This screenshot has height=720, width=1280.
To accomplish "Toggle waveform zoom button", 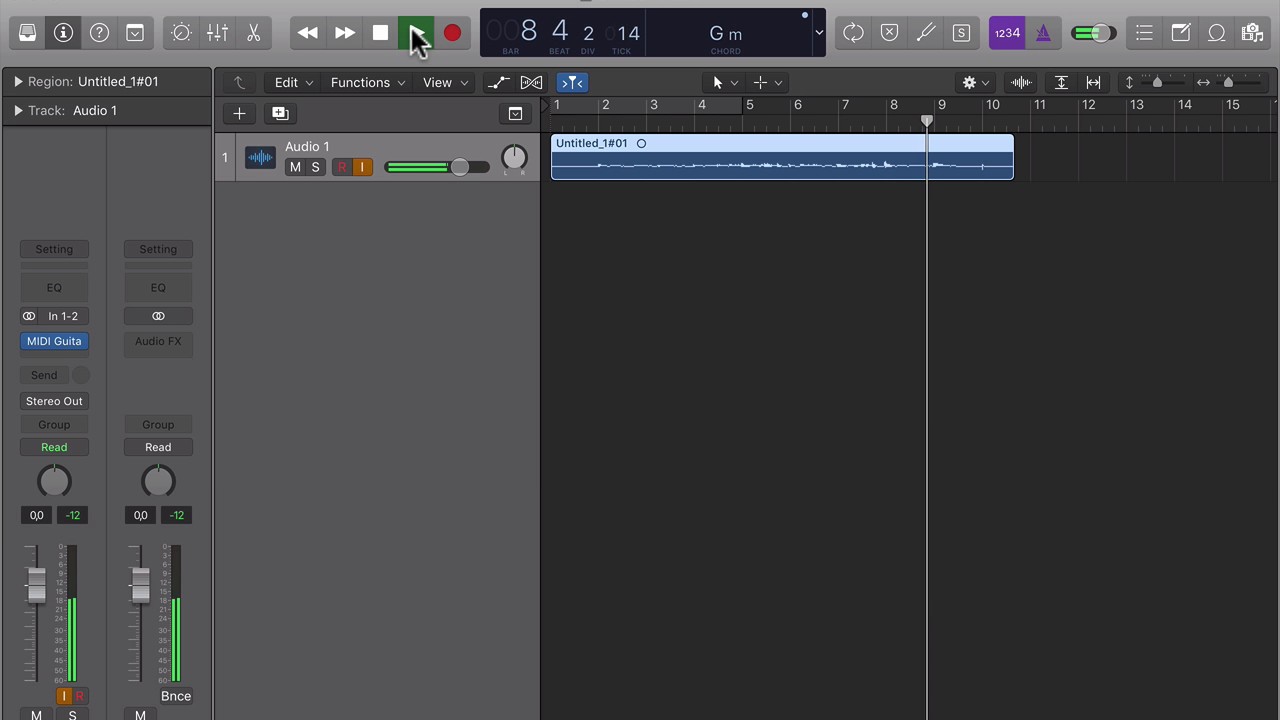I will [x=1021, y=82].
